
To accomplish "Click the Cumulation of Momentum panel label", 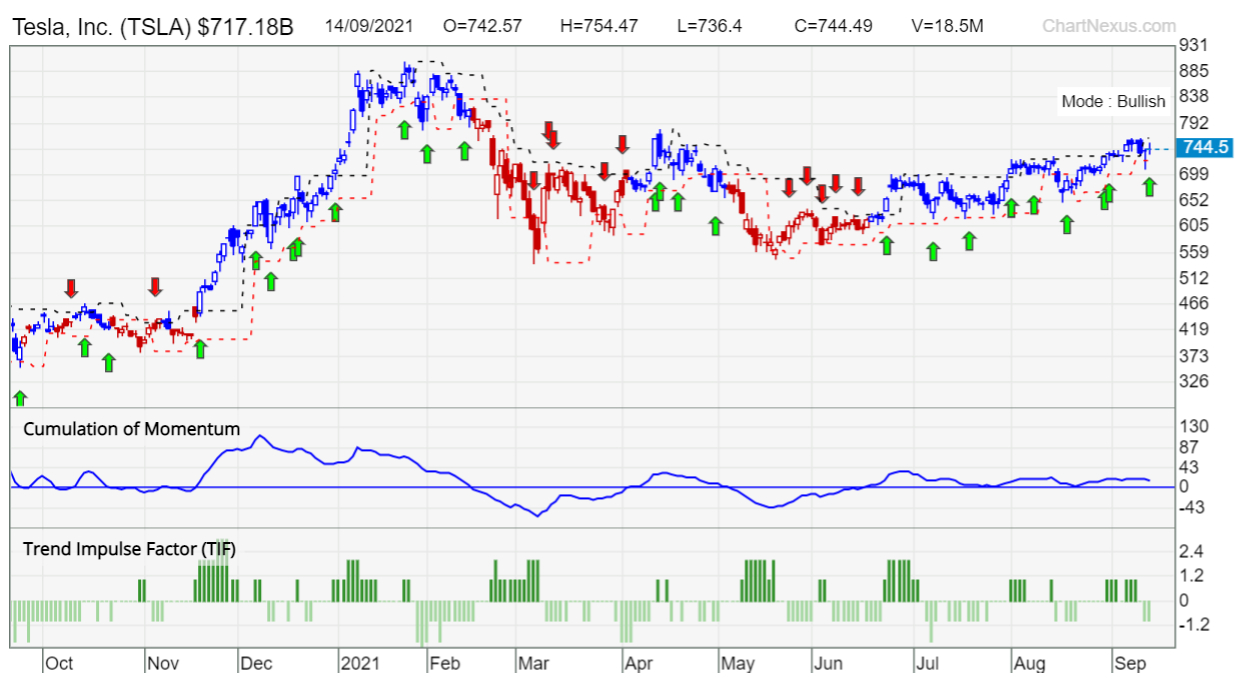I will tap(131, 429).
